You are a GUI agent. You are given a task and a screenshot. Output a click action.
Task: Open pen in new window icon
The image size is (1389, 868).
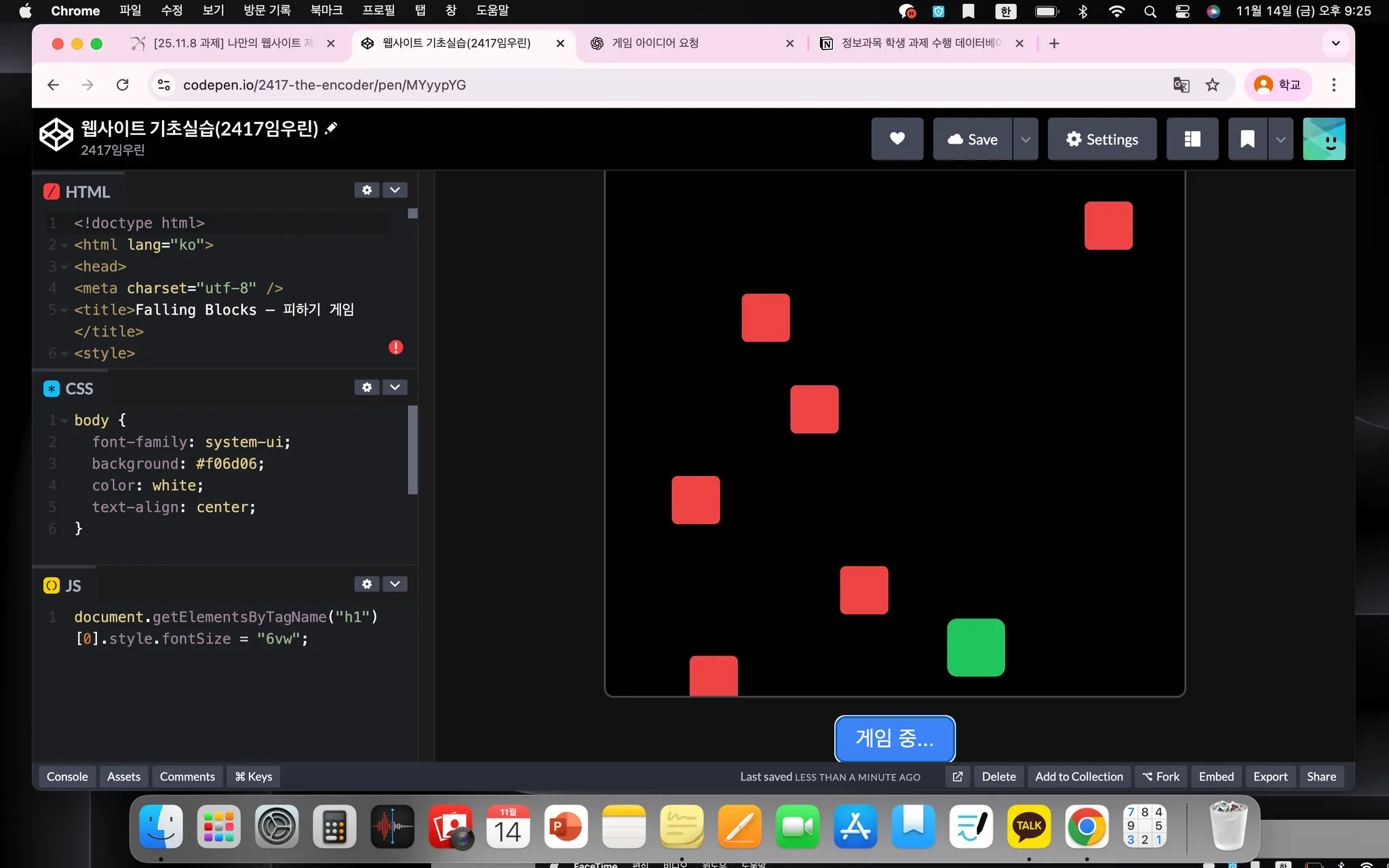[x=957, y=776]
